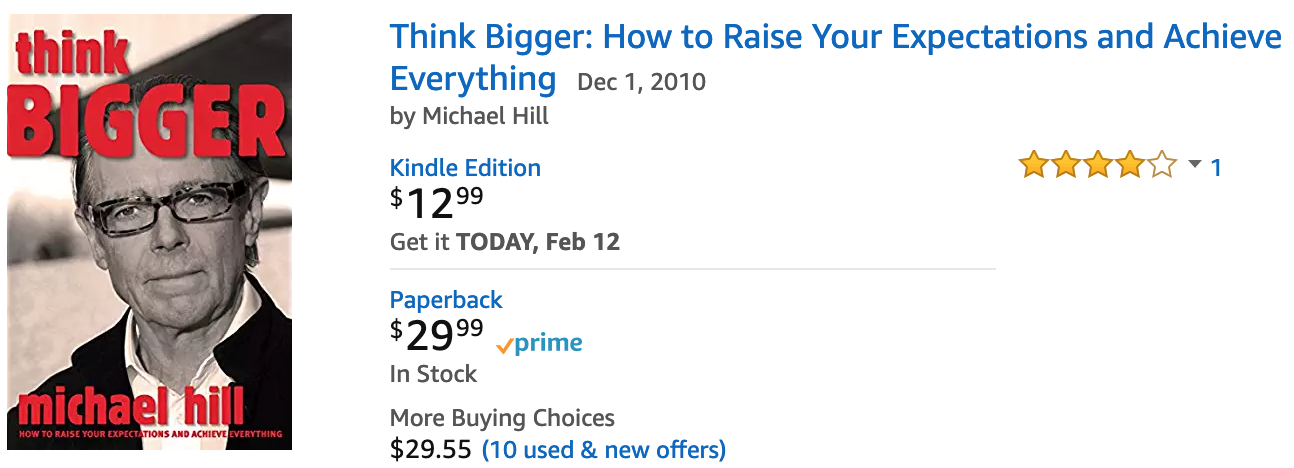Viewport: 1294px width, 468px height.
Task: Click the Dec 1, 2010 publication date
Action: click(642, 82)
